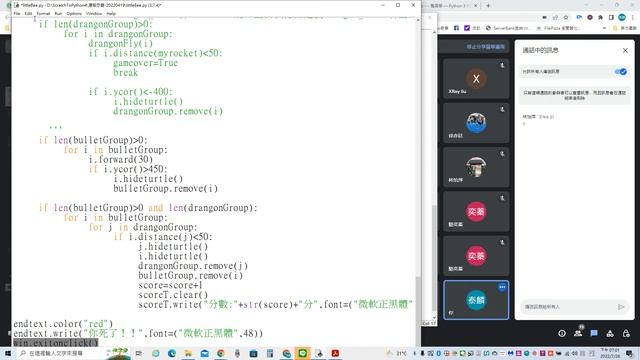Toggle the browser side panel icon
The height and width of the screenshot is (360, 640).
tap(611, 17)
